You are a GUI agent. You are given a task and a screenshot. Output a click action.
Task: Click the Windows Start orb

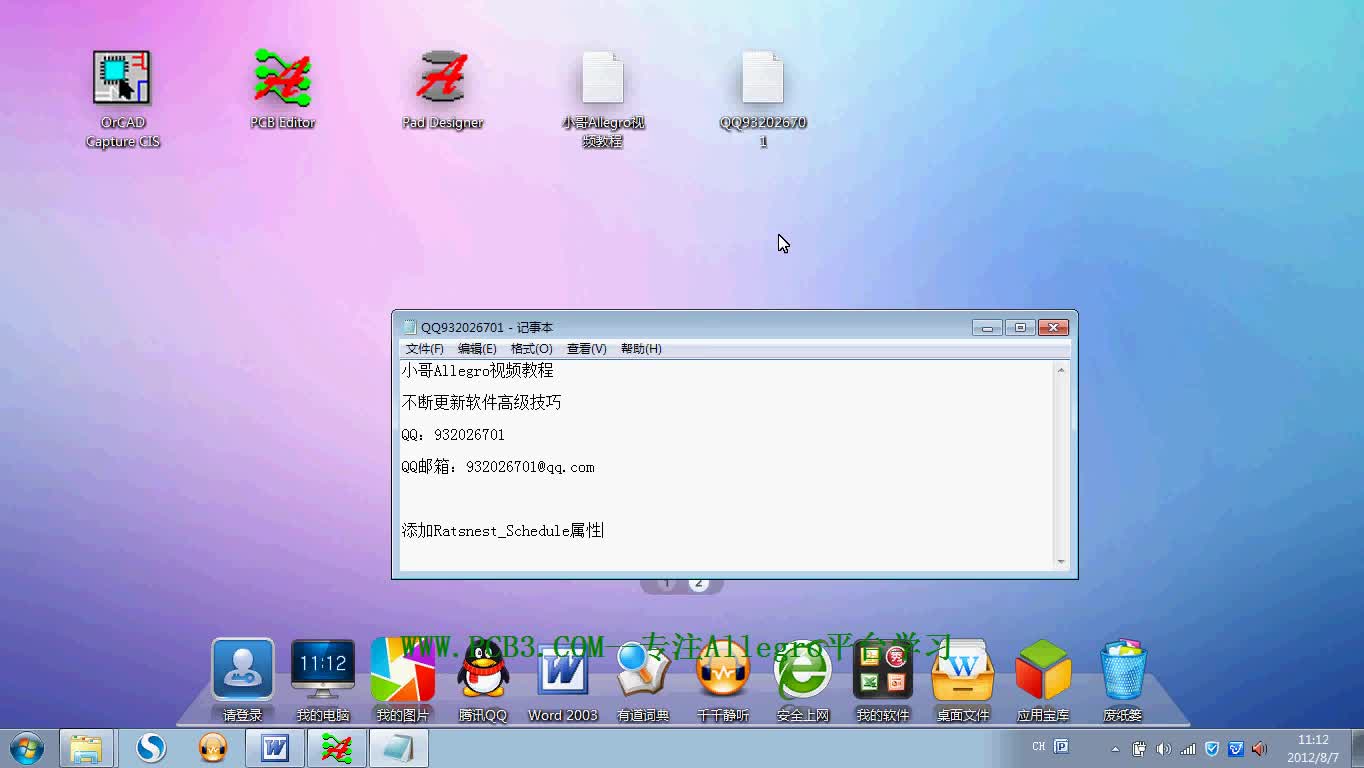[x=26, y=748]
